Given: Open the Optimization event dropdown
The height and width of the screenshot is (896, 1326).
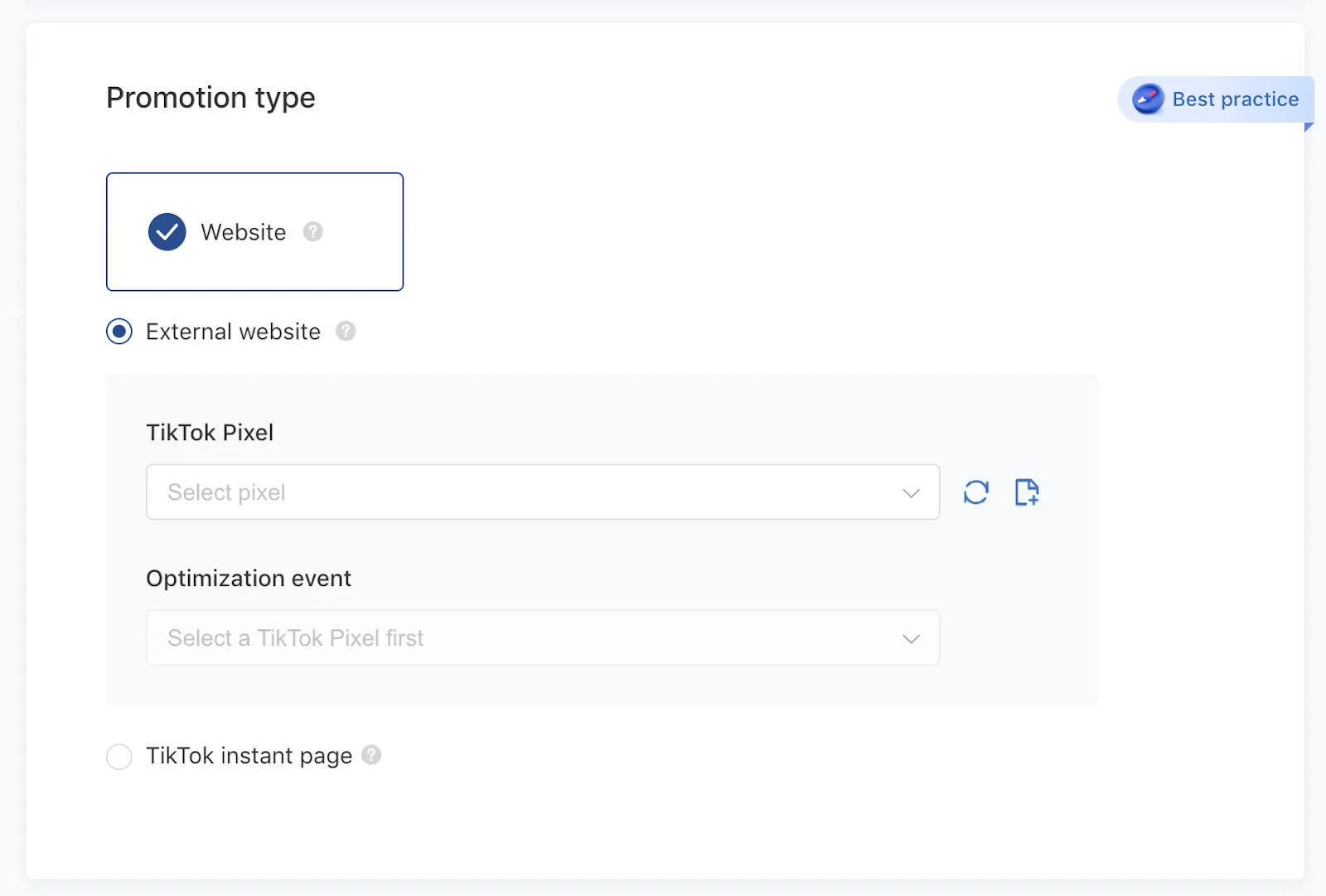Looking at the screenshot, I should pos(543,637).
